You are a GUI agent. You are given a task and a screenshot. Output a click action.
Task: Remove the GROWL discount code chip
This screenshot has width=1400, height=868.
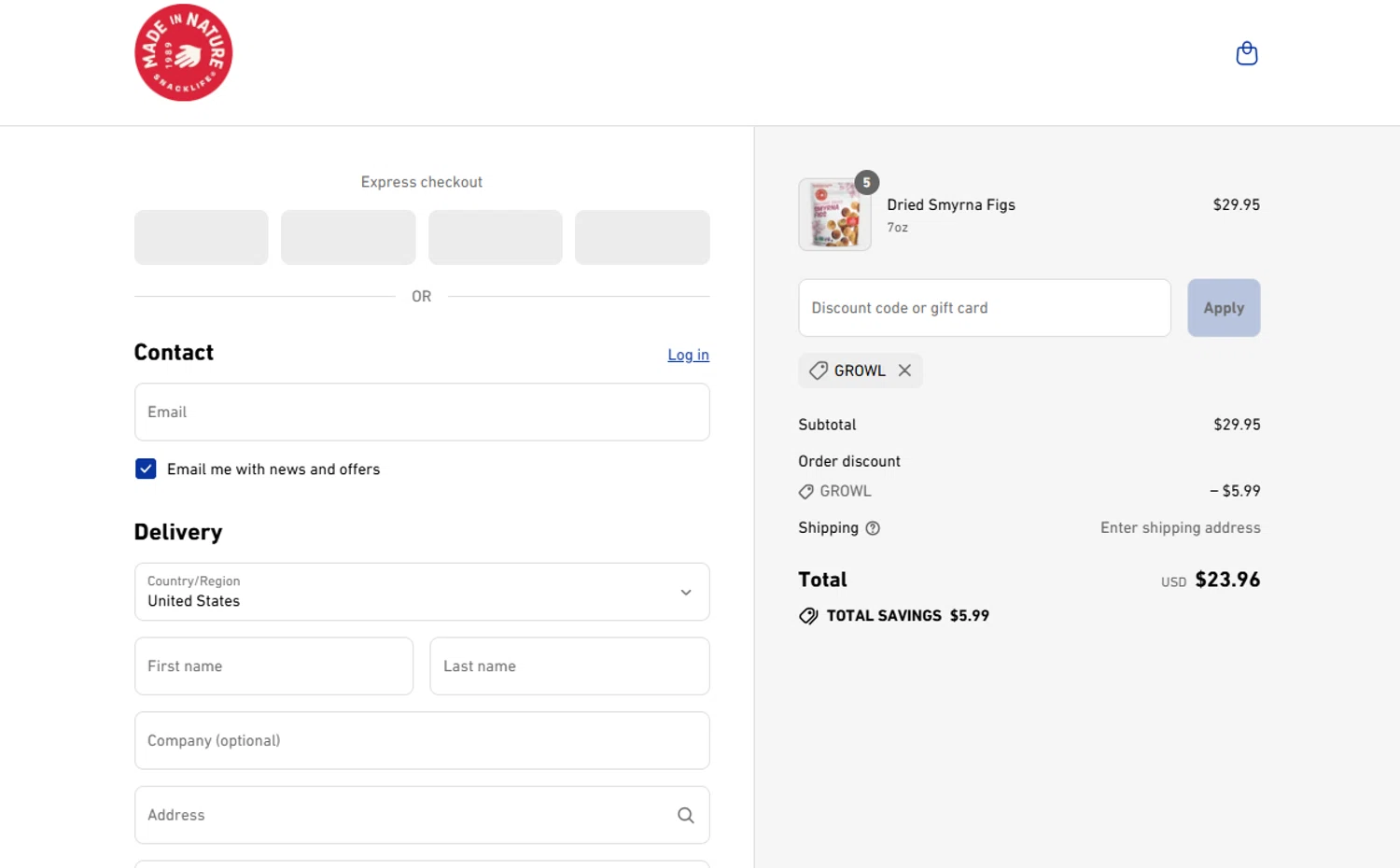pos(904,371)
